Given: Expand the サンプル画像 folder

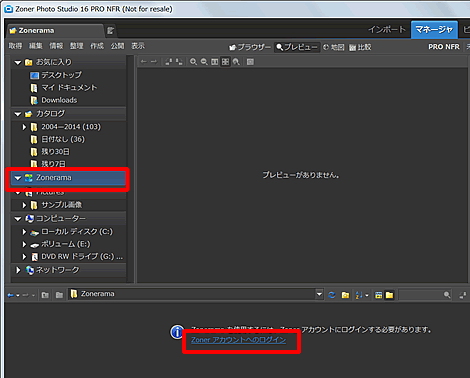Looking at the screenshot, I should tap(24, 205).
